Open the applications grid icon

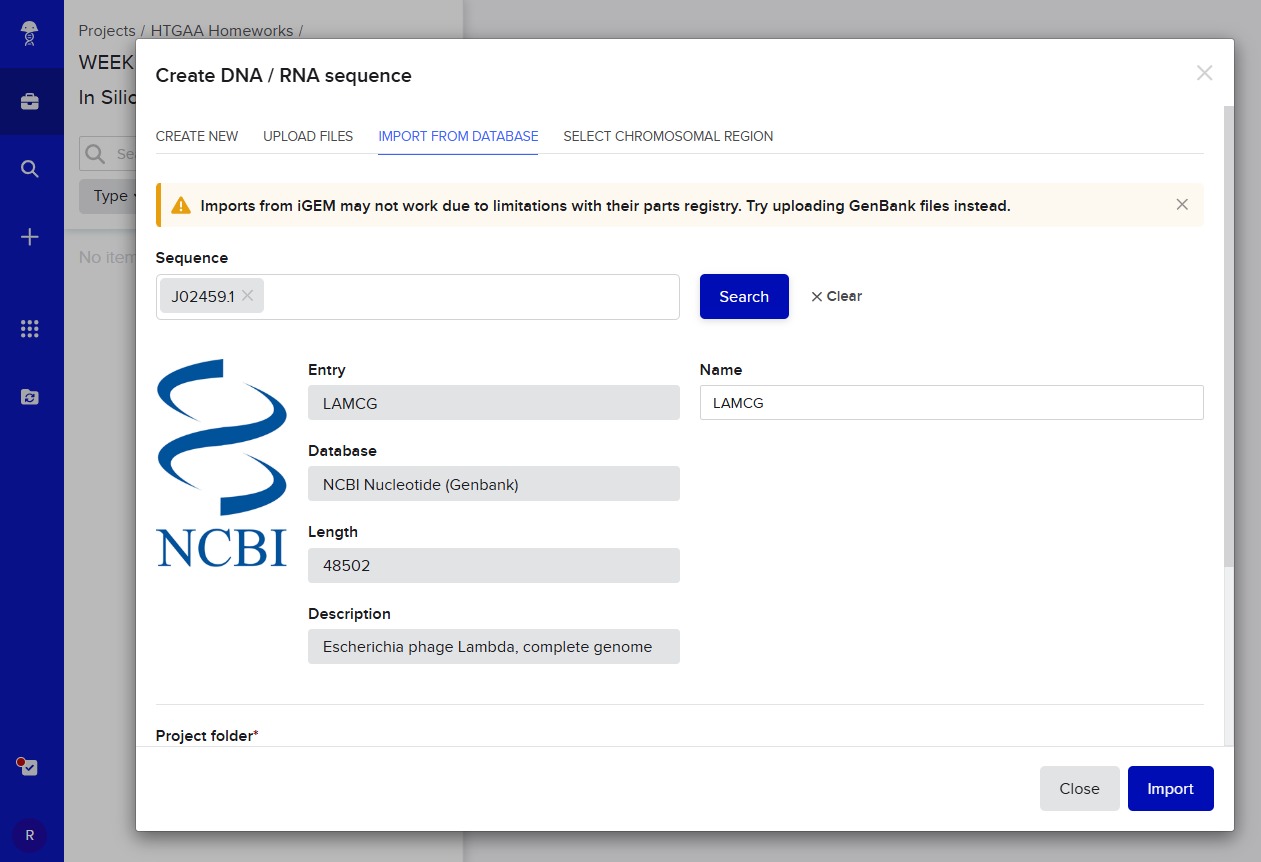30,329
